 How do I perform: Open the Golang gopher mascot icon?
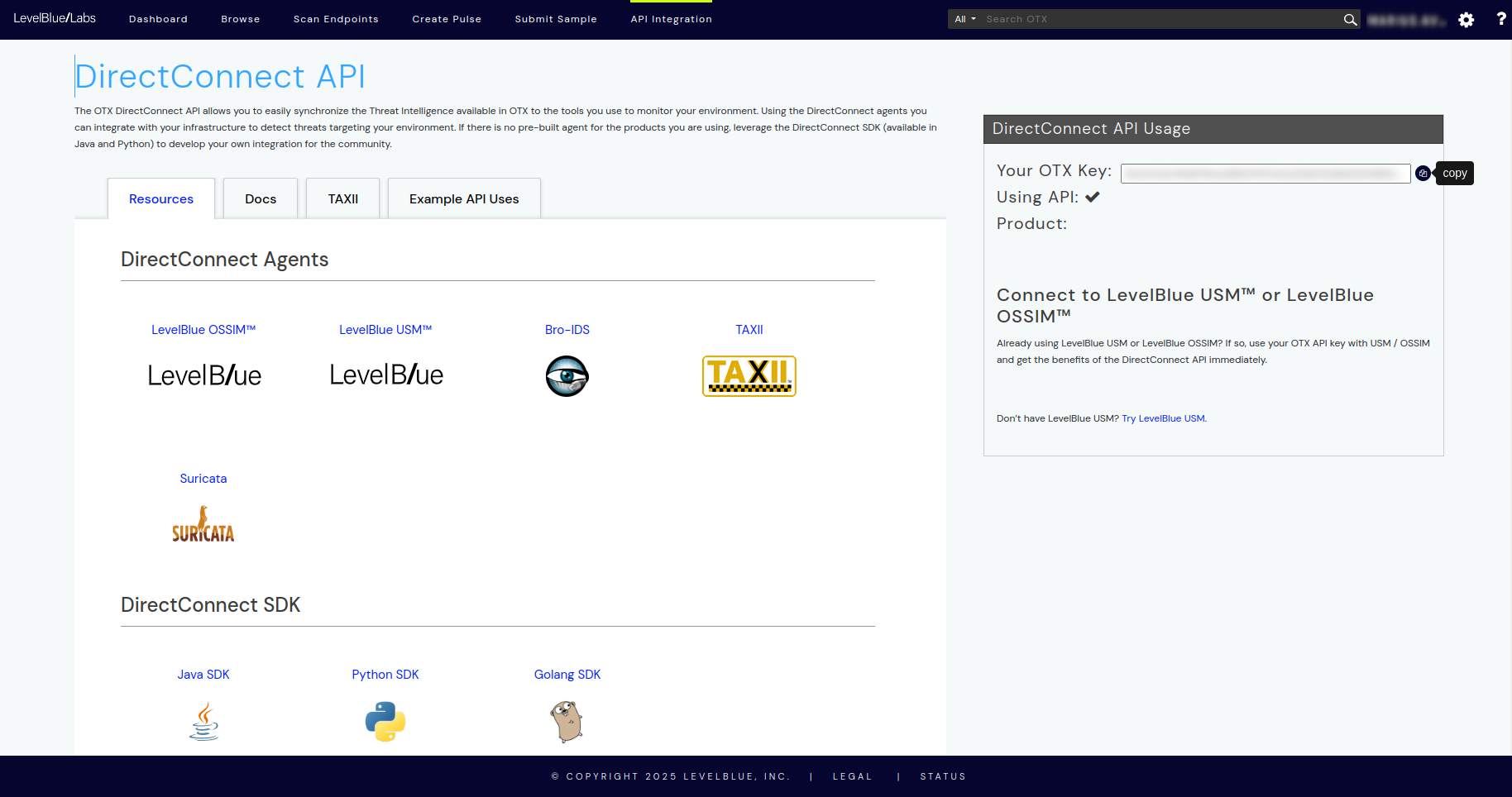click(567, 722)
